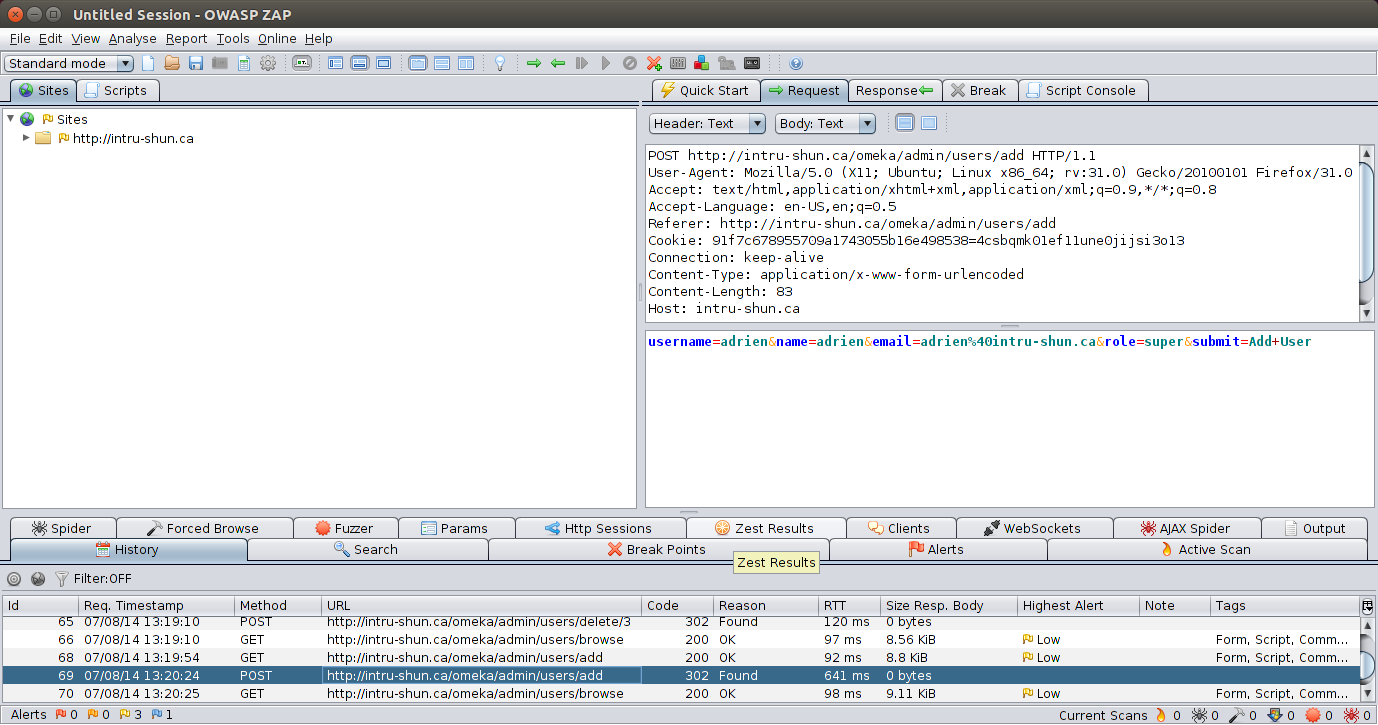Click the colored blocks add-ons icon
Screen dimensions: 1378x725
click(x=701, y=63)
